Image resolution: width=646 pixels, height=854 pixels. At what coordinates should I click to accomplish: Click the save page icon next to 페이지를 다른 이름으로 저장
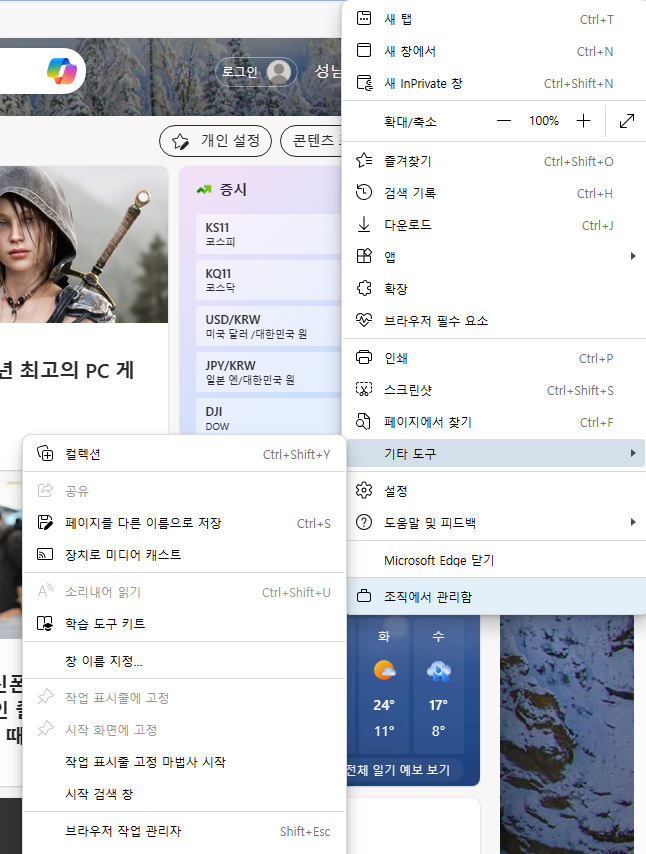(x=45, y=523)
